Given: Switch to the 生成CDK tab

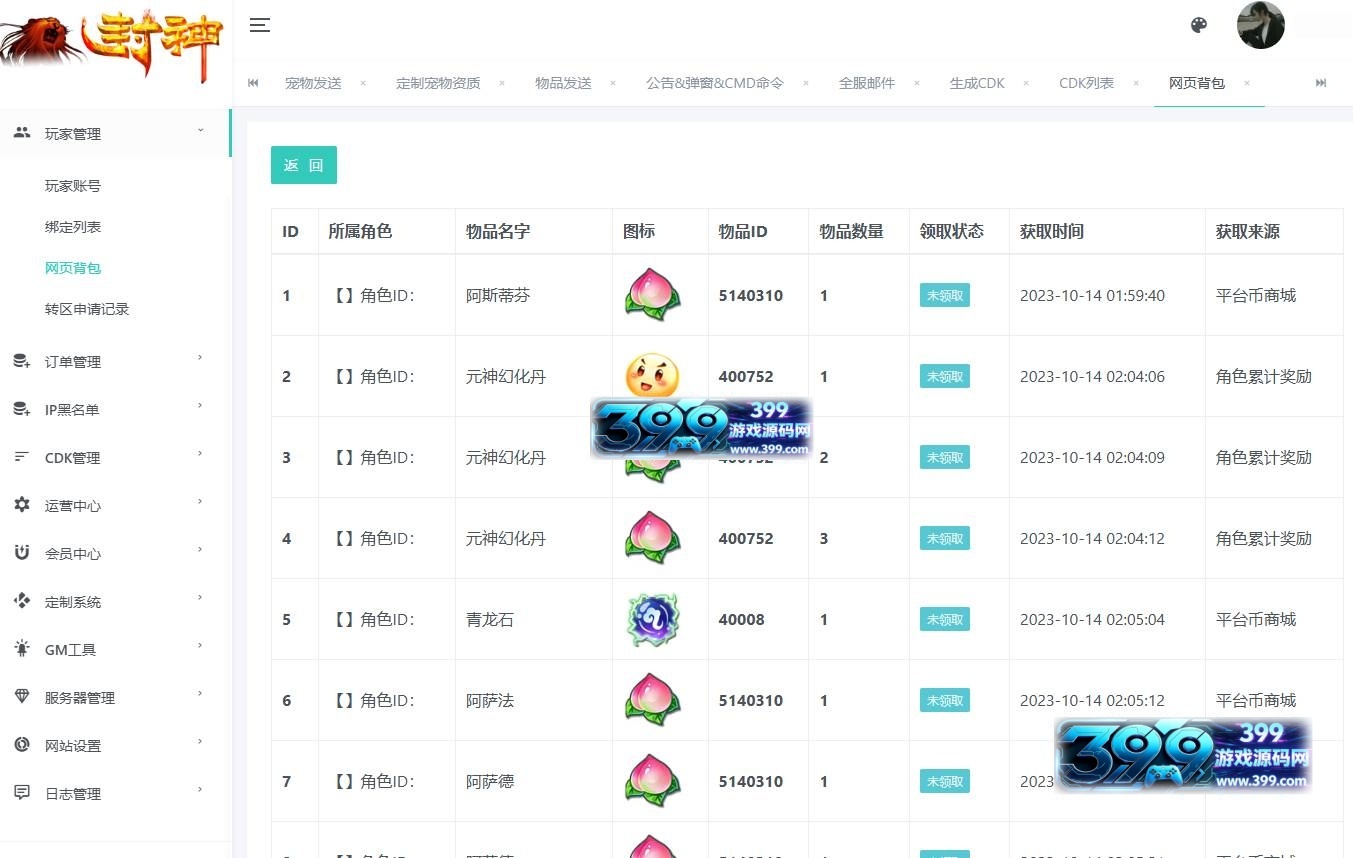Looking at the screenshot, I should click(977, 83).
